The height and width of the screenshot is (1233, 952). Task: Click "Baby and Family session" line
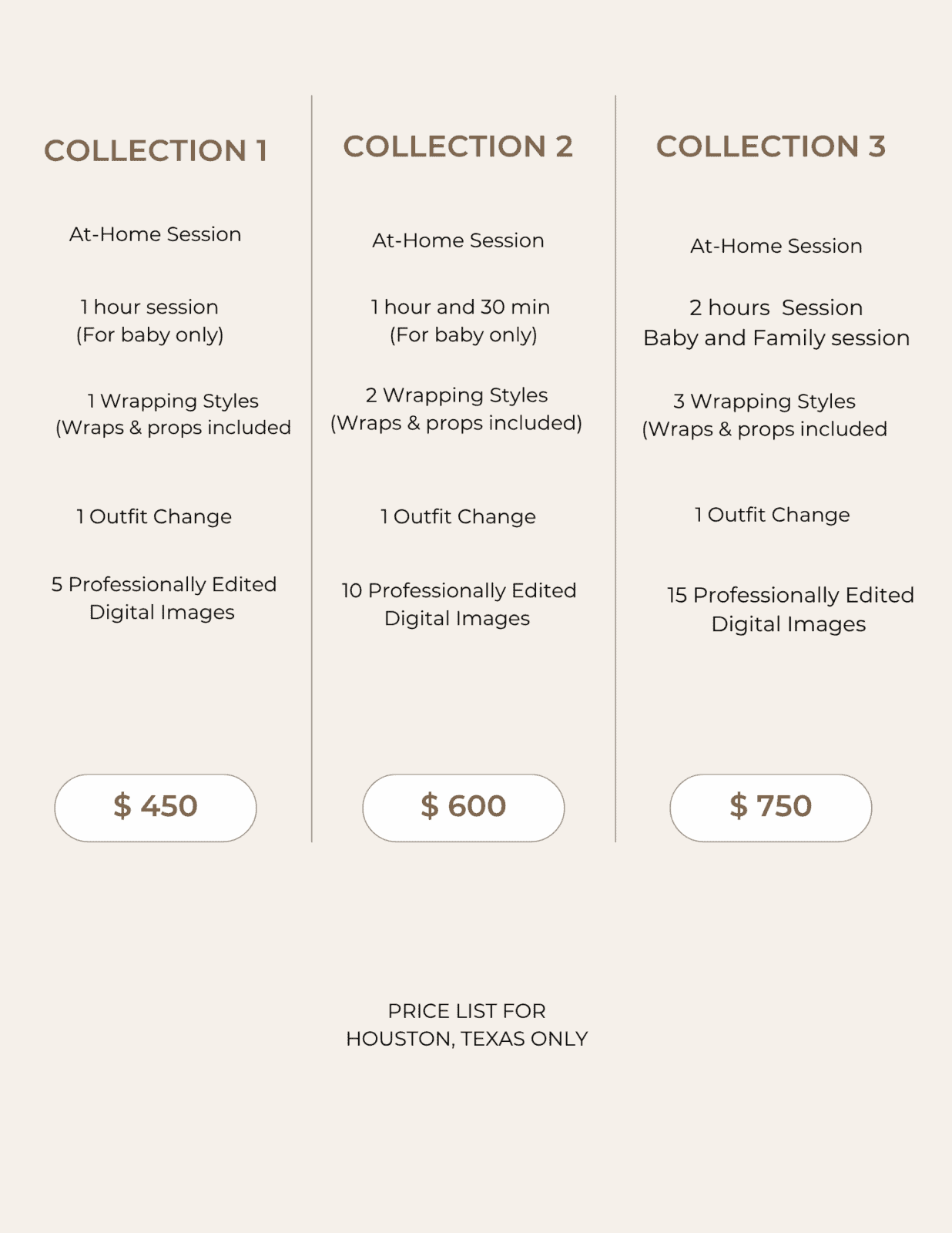coord(776,338)
